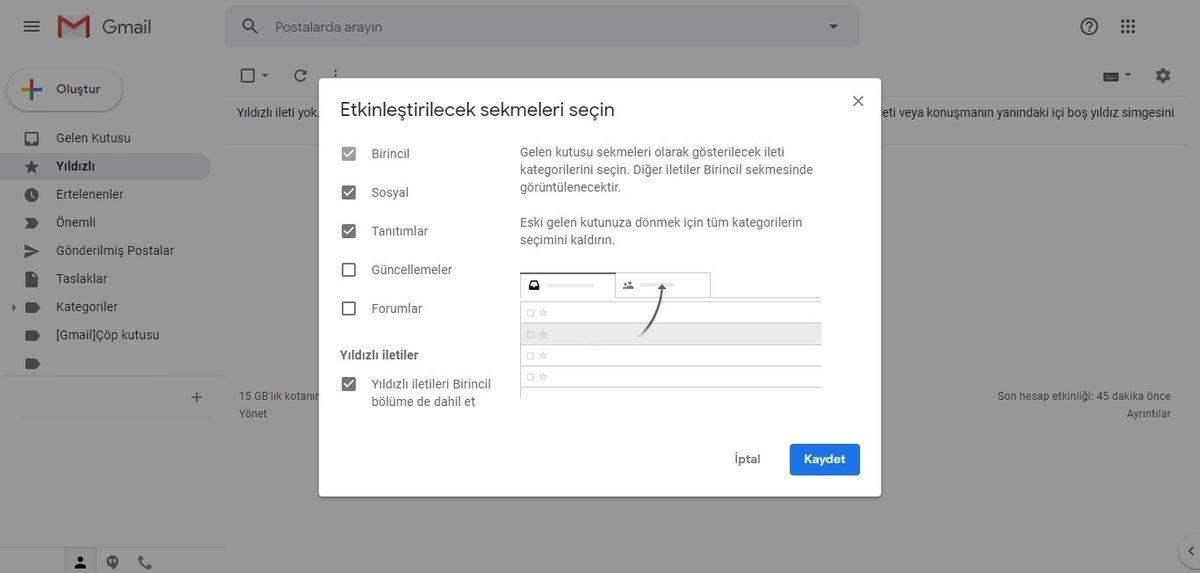The height and width of the screenshot is (573, 1200).
Task: Enable the Forumlar checkbox
Action: 349,308
